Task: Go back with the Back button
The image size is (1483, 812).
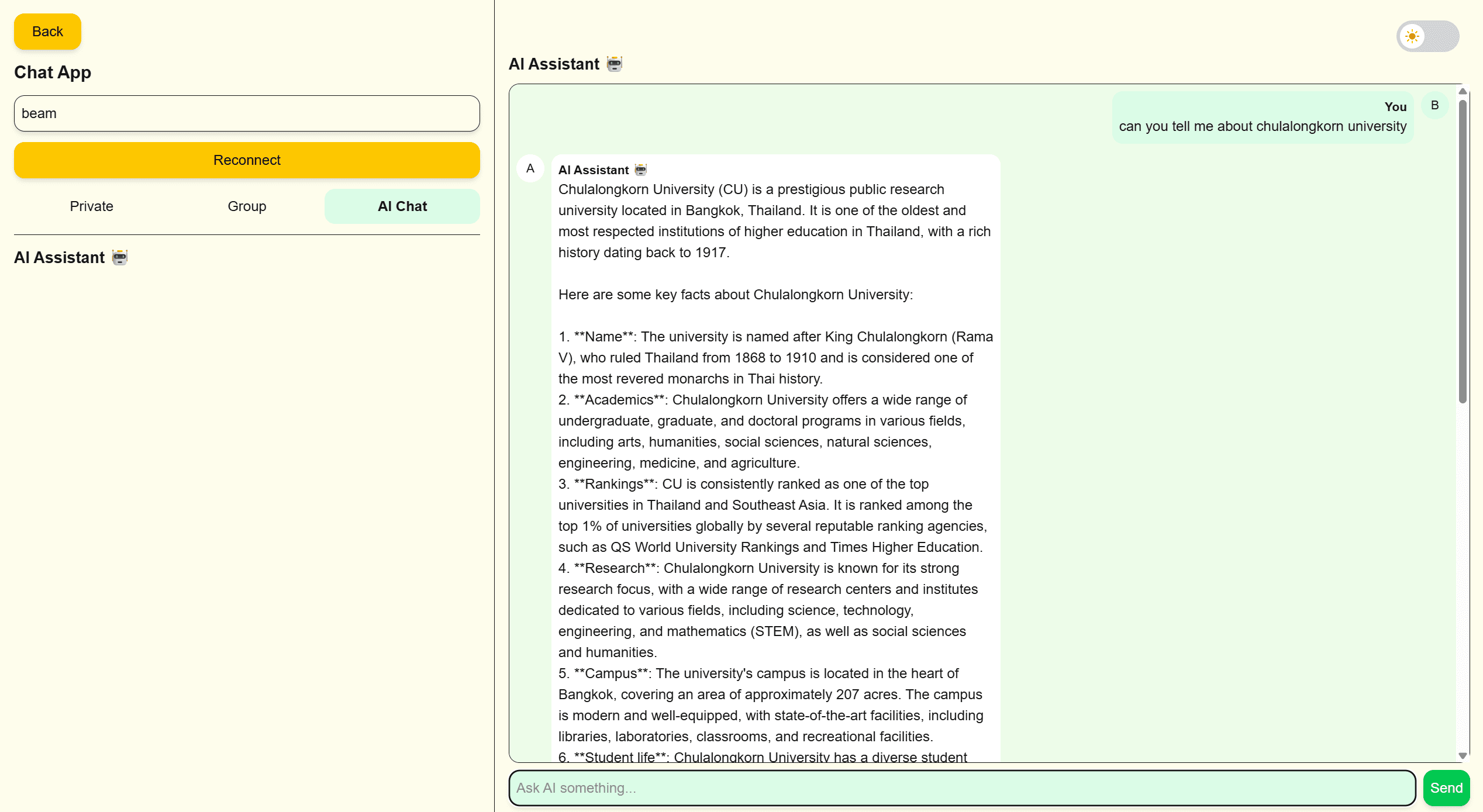Action: tap(47, 32)
